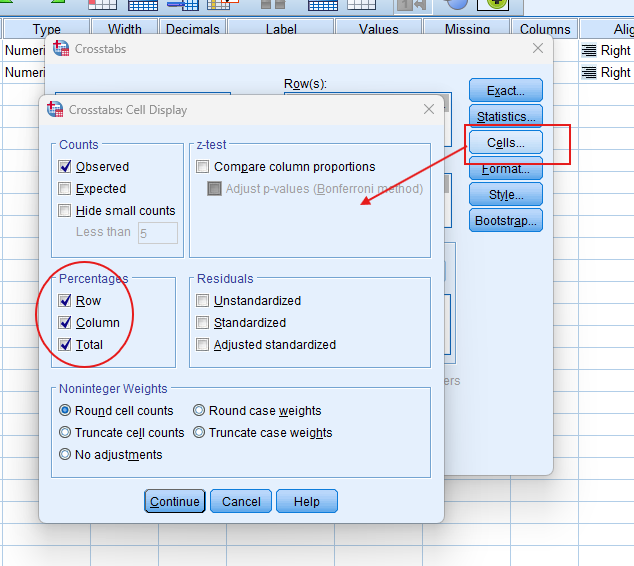Uncheck the Row percentages checkbox
This screenshot has height=566, width=634.
click(x=66, y=301)
